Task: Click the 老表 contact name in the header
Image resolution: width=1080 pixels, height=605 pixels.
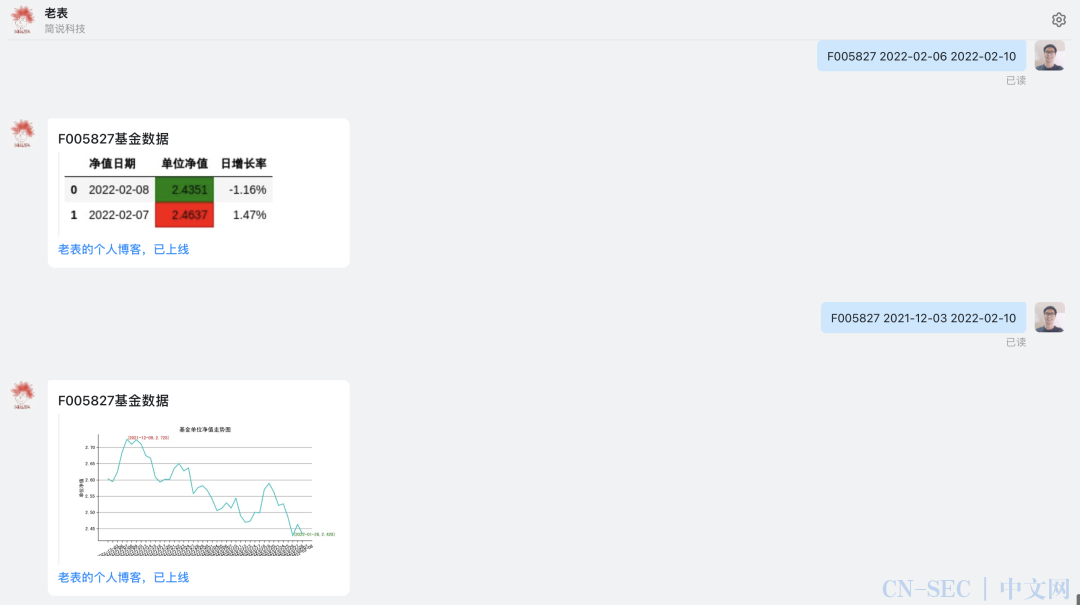Action: pyautogui.click(x=56, y=13)
